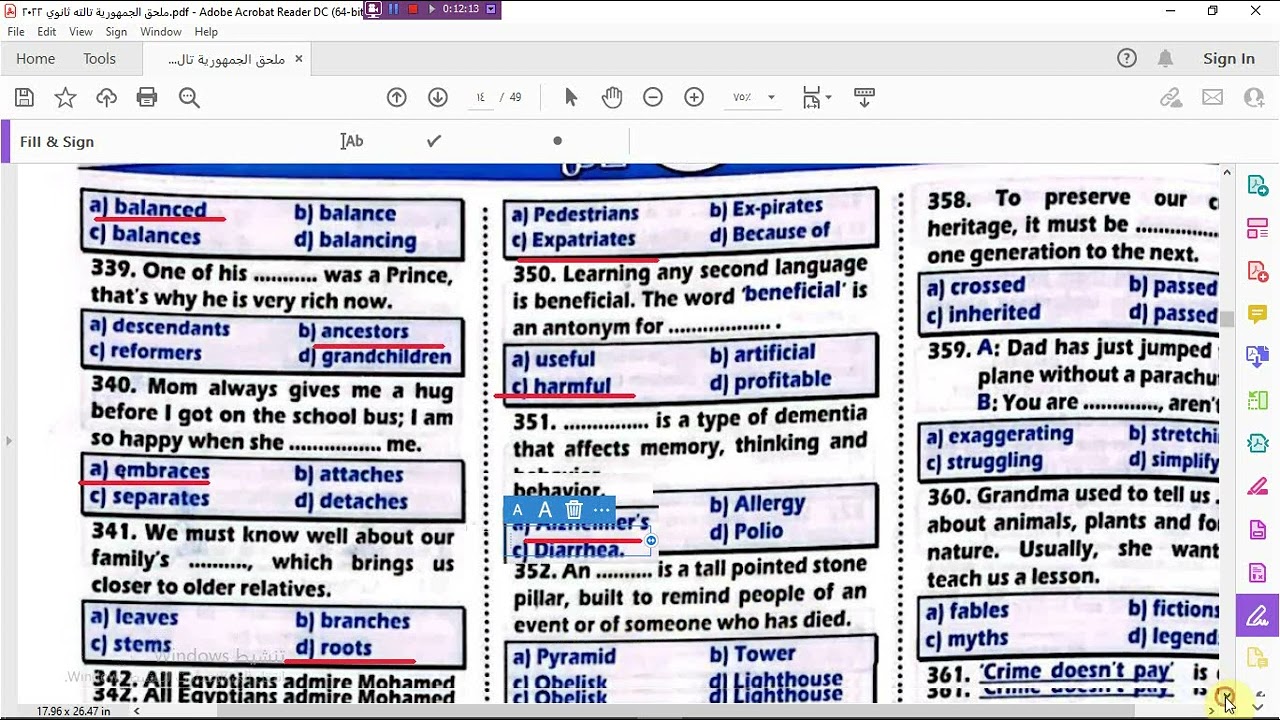Open the View menu
The width and height of the screenshot is (1280, 720).
(81, 32)
